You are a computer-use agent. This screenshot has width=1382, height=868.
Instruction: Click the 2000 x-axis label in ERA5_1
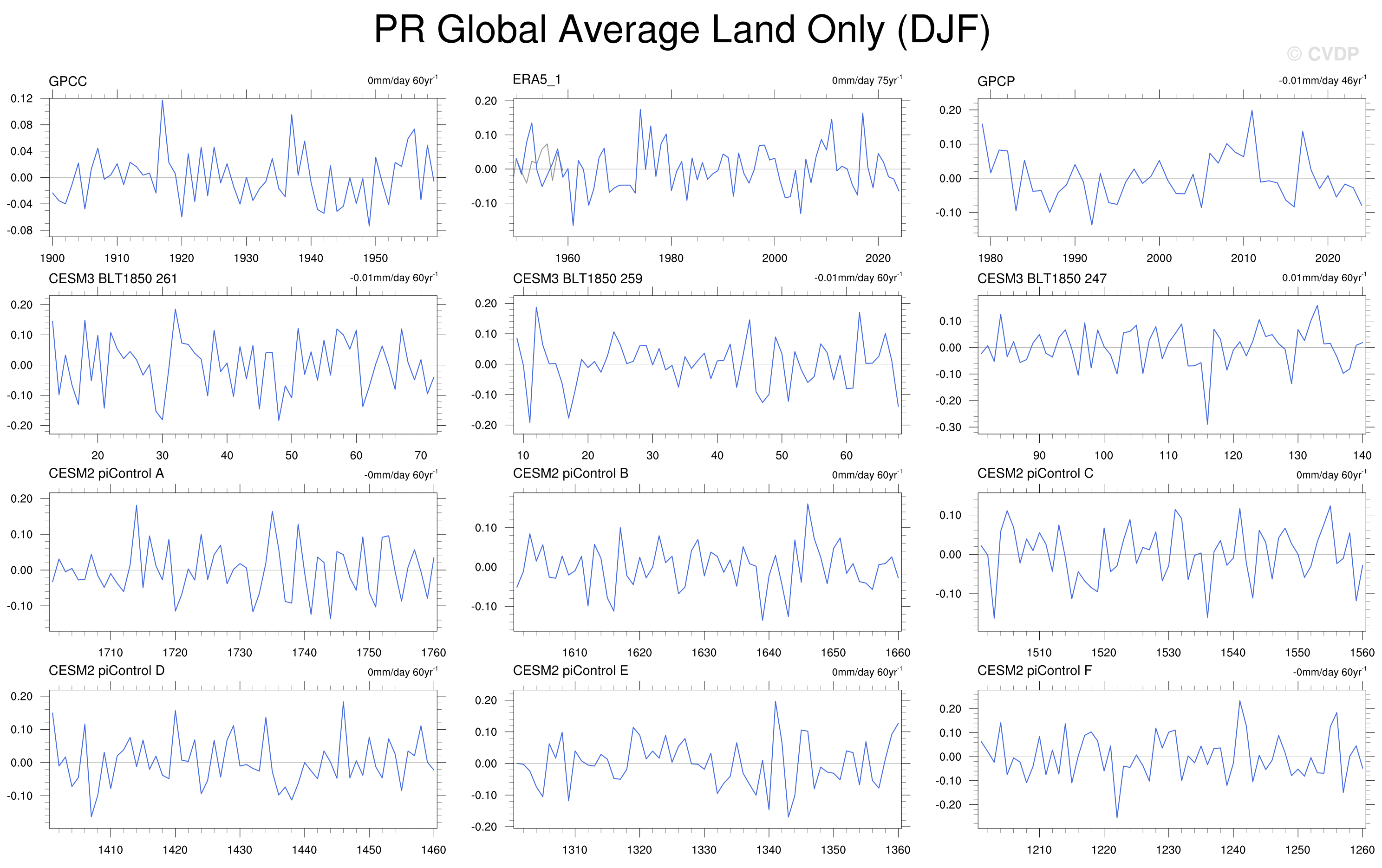(774, 258)
